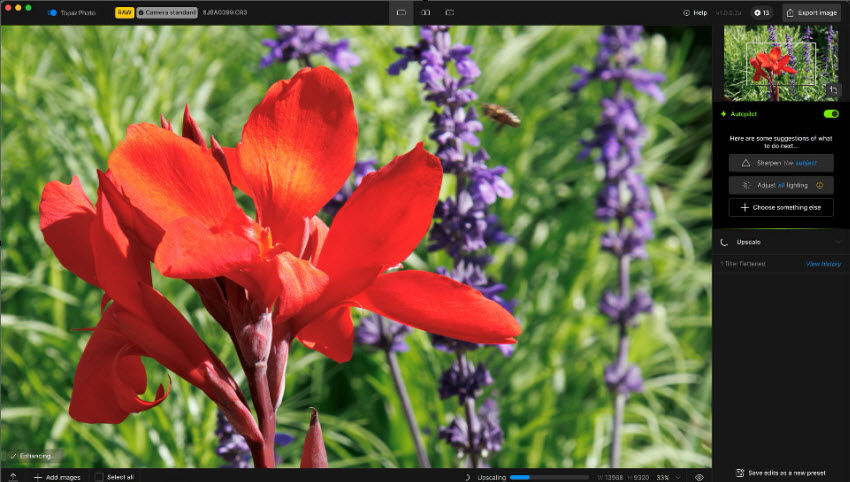Open the credits counter showing 13

[x=762, y=12]
